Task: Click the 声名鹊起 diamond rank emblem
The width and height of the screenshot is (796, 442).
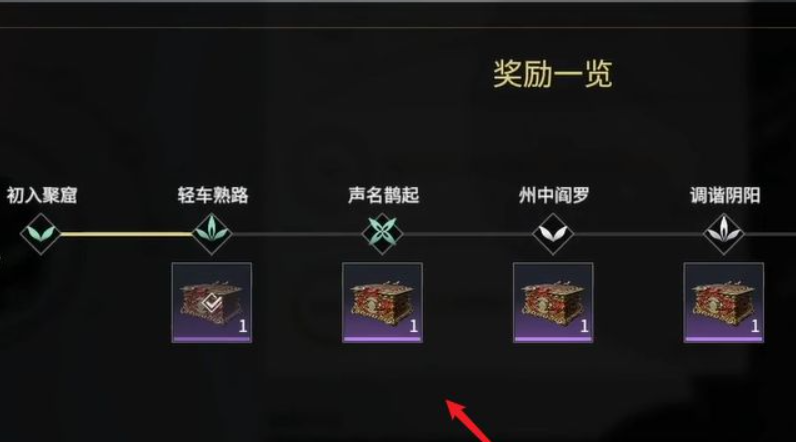Action: 383,234
